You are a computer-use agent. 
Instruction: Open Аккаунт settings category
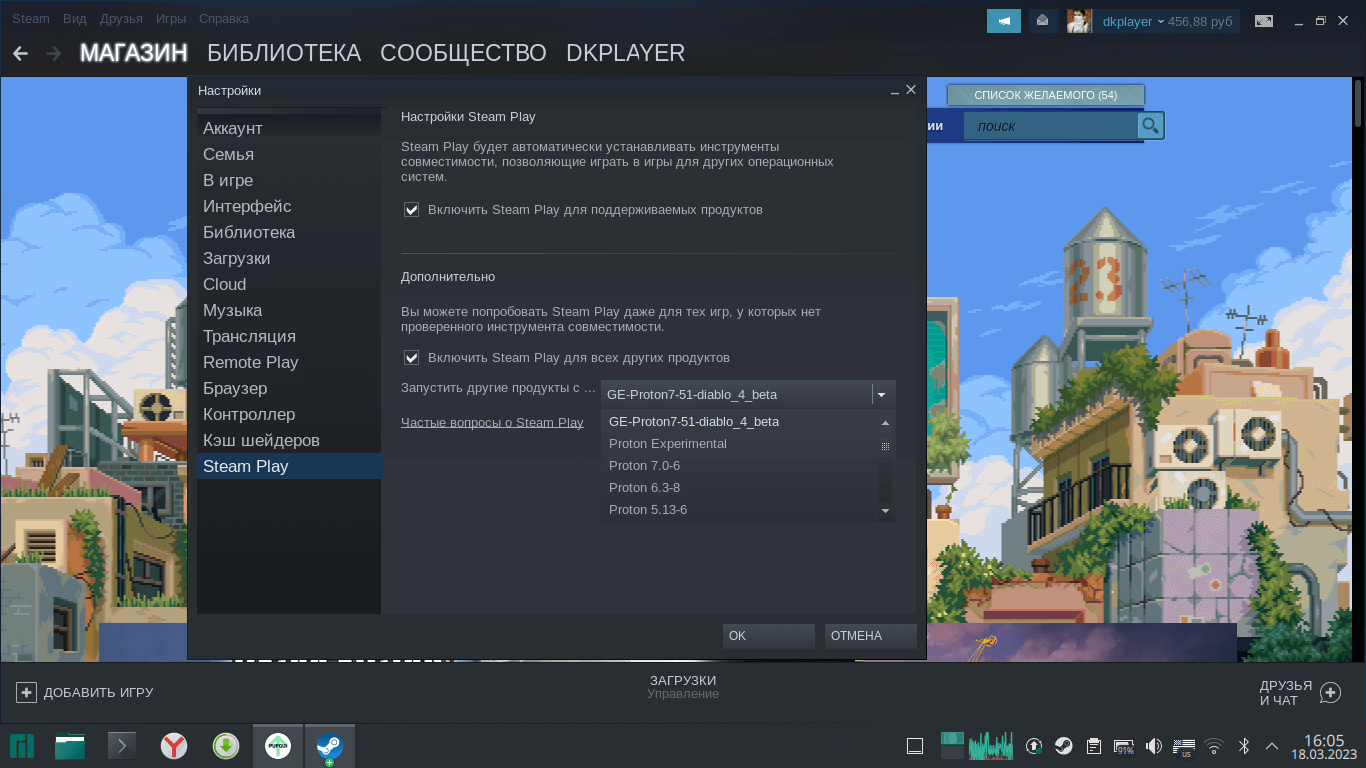(289, 129)
